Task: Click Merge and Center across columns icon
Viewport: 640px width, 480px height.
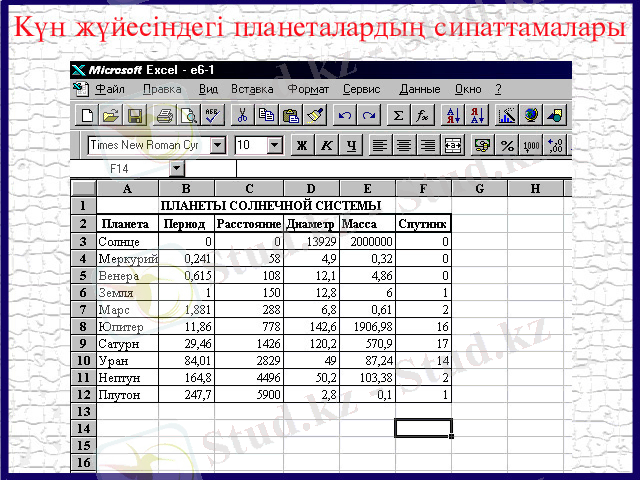Action: pos(453,145)
